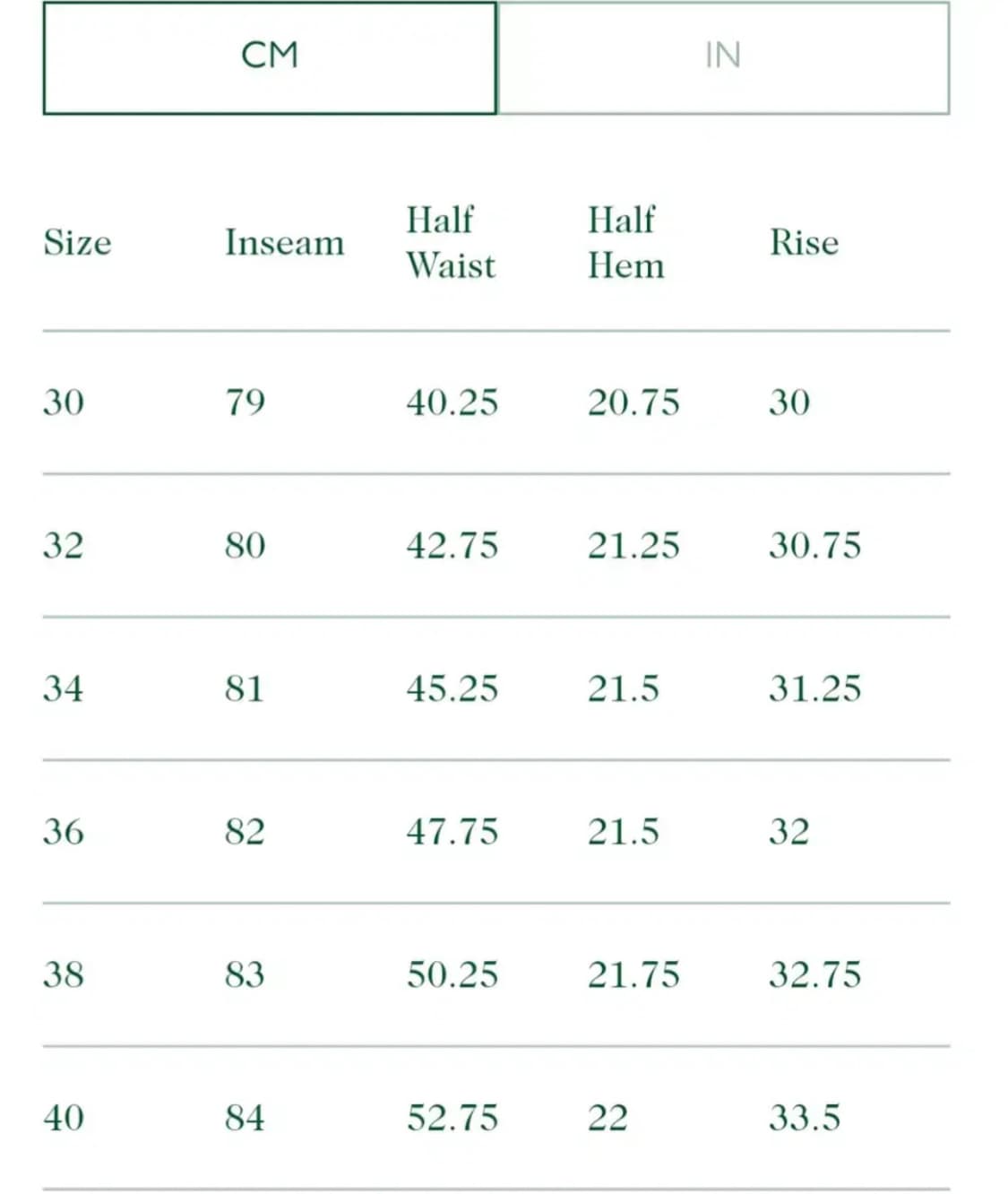Click the inseam value 79
The image size is (1008, 1194).
[245, 402]
